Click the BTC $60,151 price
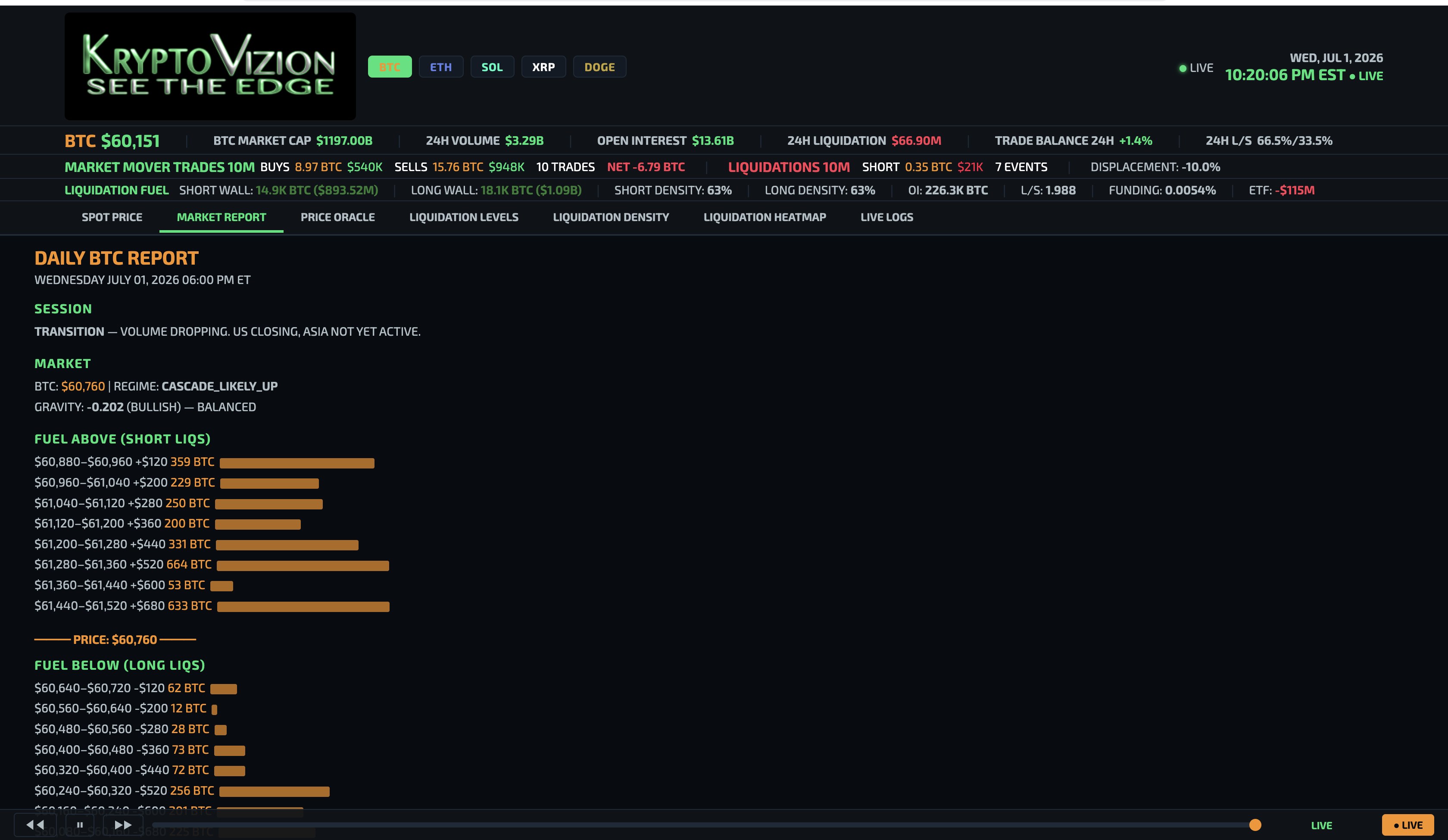This screenshot has height=840, width=1448. 112,141
